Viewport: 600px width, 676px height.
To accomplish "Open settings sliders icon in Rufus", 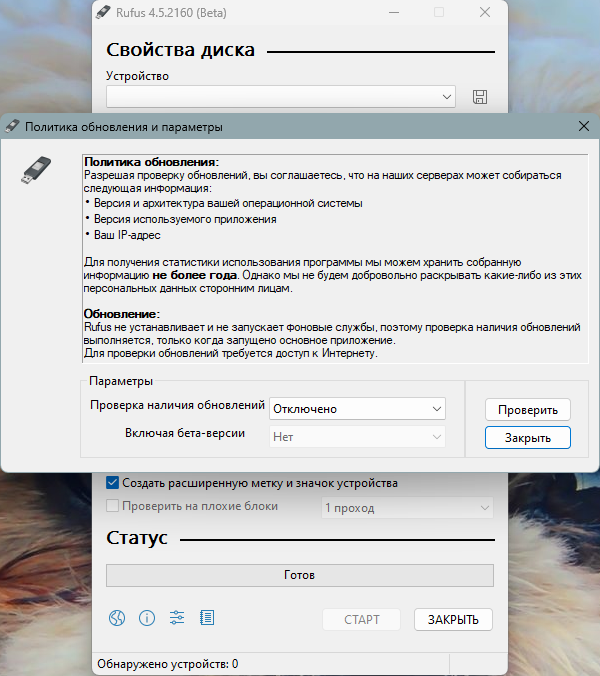I will pos(177,618).
